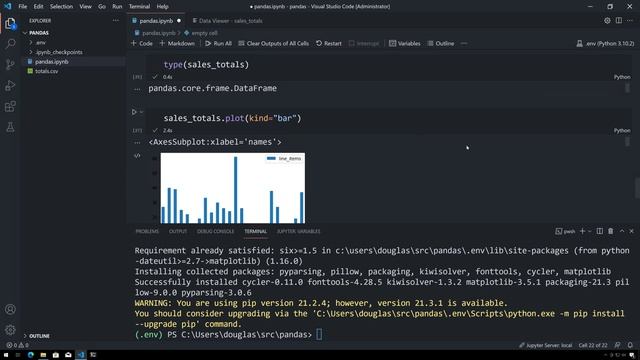Maximize the panel with the up chevron

coord(622,231)
